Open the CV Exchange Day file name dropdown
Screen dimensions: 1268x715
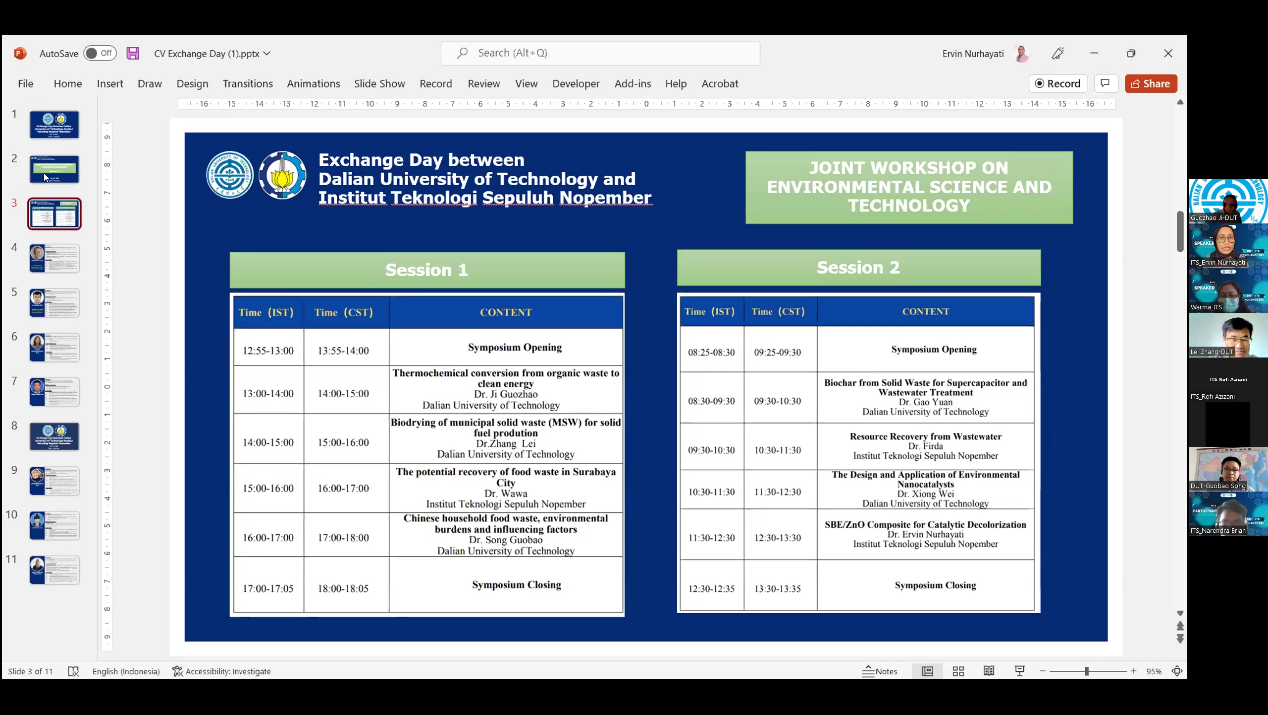pos(212,53)
